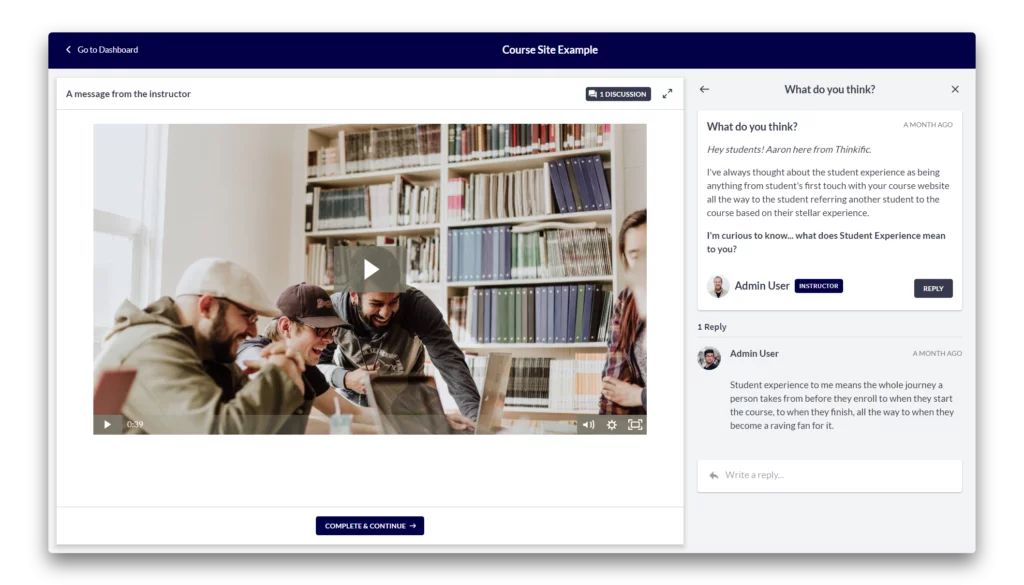The height and width of the screenshot is (585, 1024).
Task: Click the 1 Reply count label
Action: coord(711,326)
